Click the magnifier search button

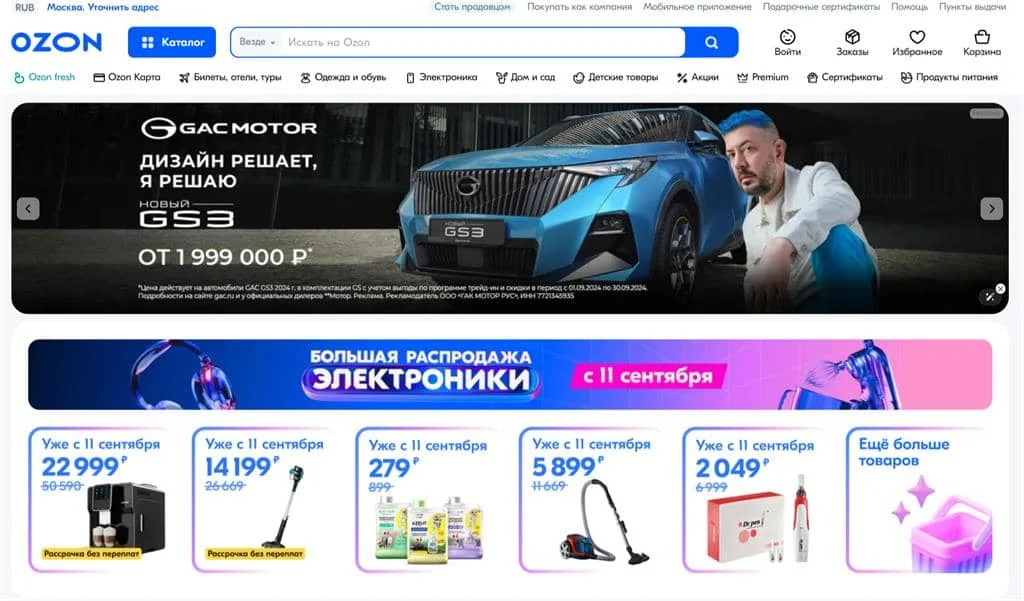coord(711,42)
